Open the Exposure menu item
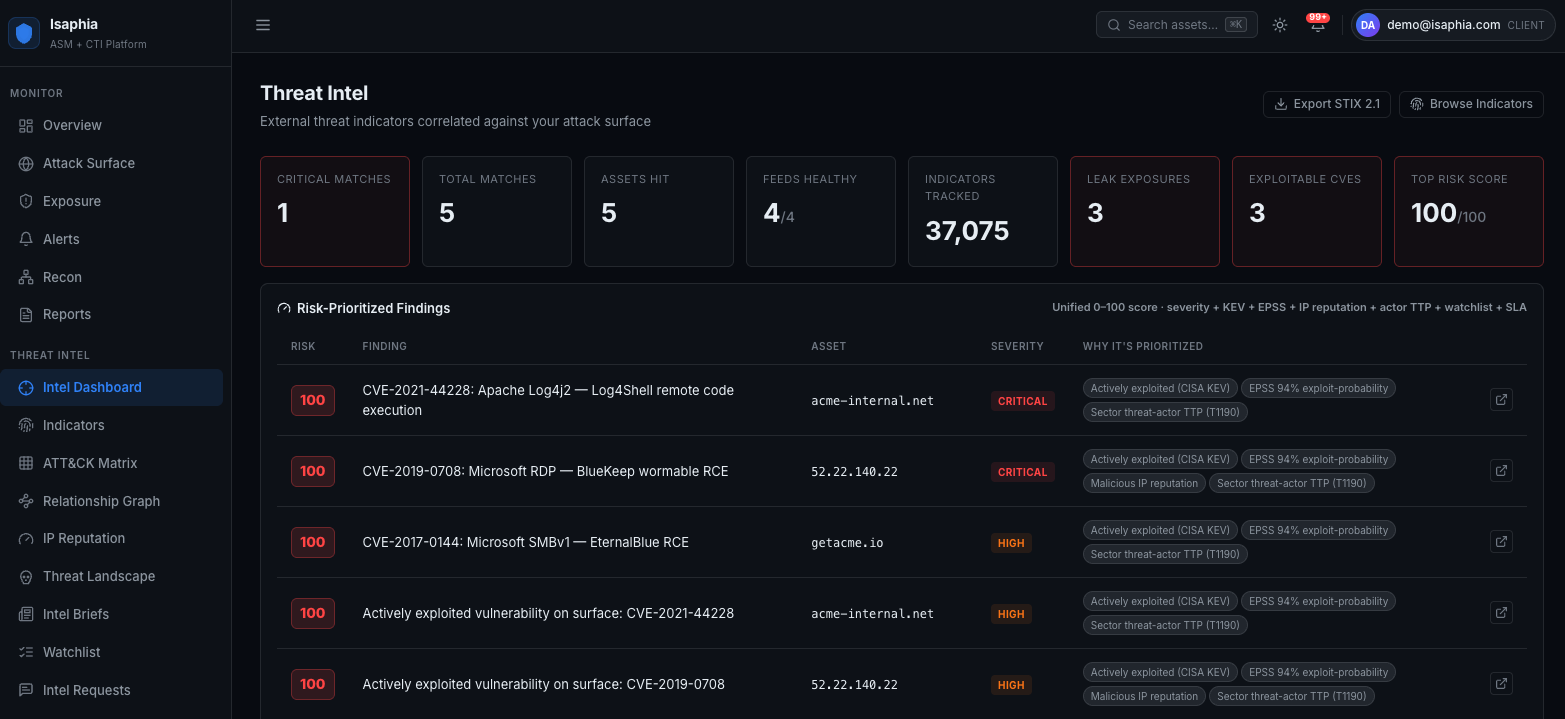 111,201
